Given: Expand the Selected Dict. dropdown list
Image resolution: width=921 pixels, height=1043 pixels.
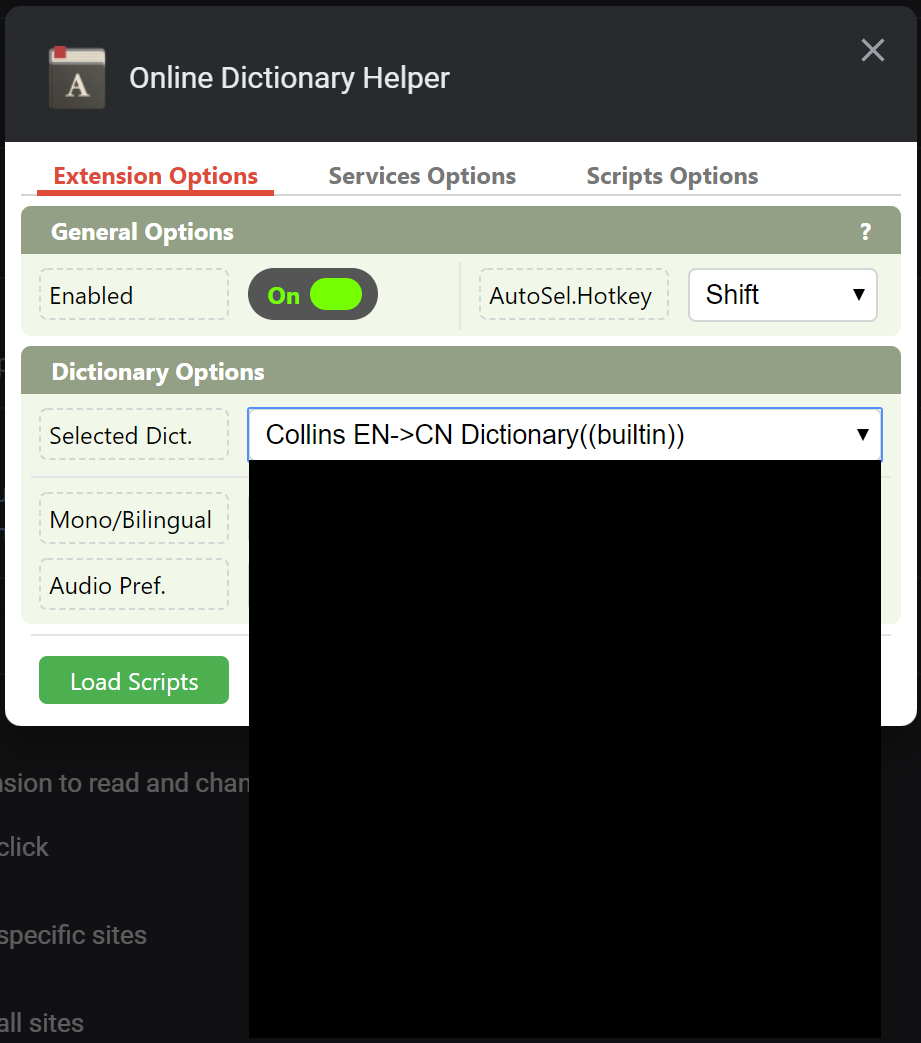Looking at the screenshot, I should click(x=565, y=434).
